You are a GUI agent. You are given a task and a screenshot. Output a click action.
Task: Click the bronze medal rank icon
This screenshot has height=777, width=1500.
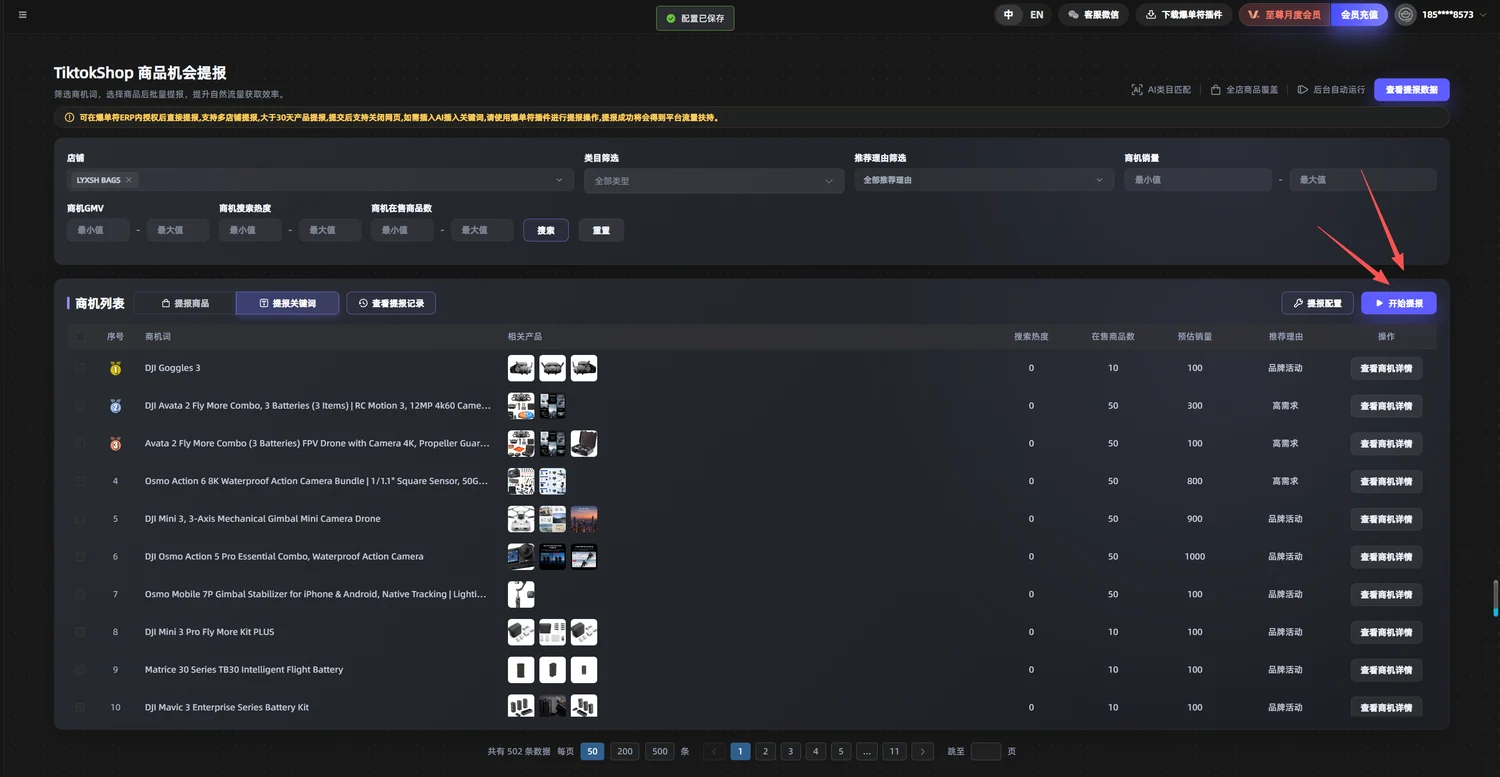(115, 444)
